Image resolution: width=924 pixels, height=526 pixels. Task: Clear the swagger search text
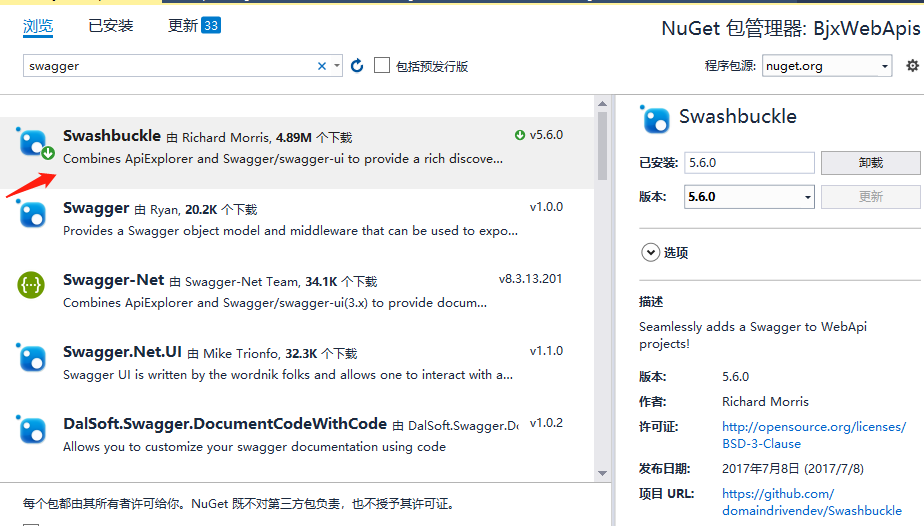[322, 66]
